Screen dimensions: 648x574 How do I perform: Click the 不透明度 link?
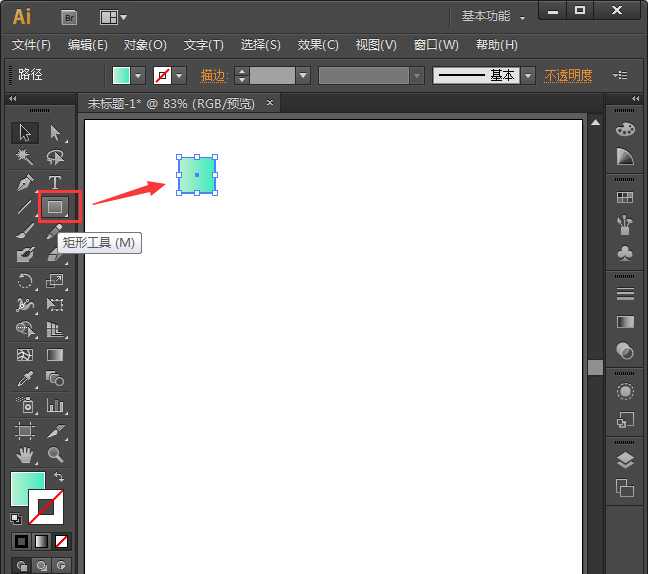568,76
